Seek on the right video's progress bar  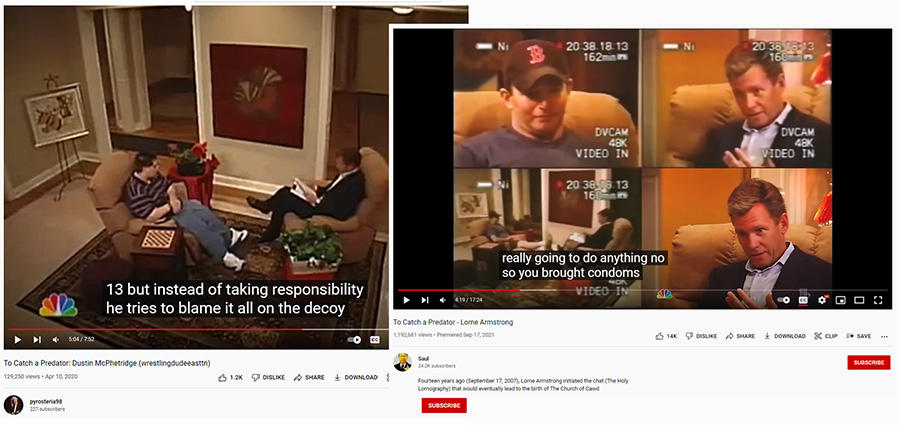(641, 290)
